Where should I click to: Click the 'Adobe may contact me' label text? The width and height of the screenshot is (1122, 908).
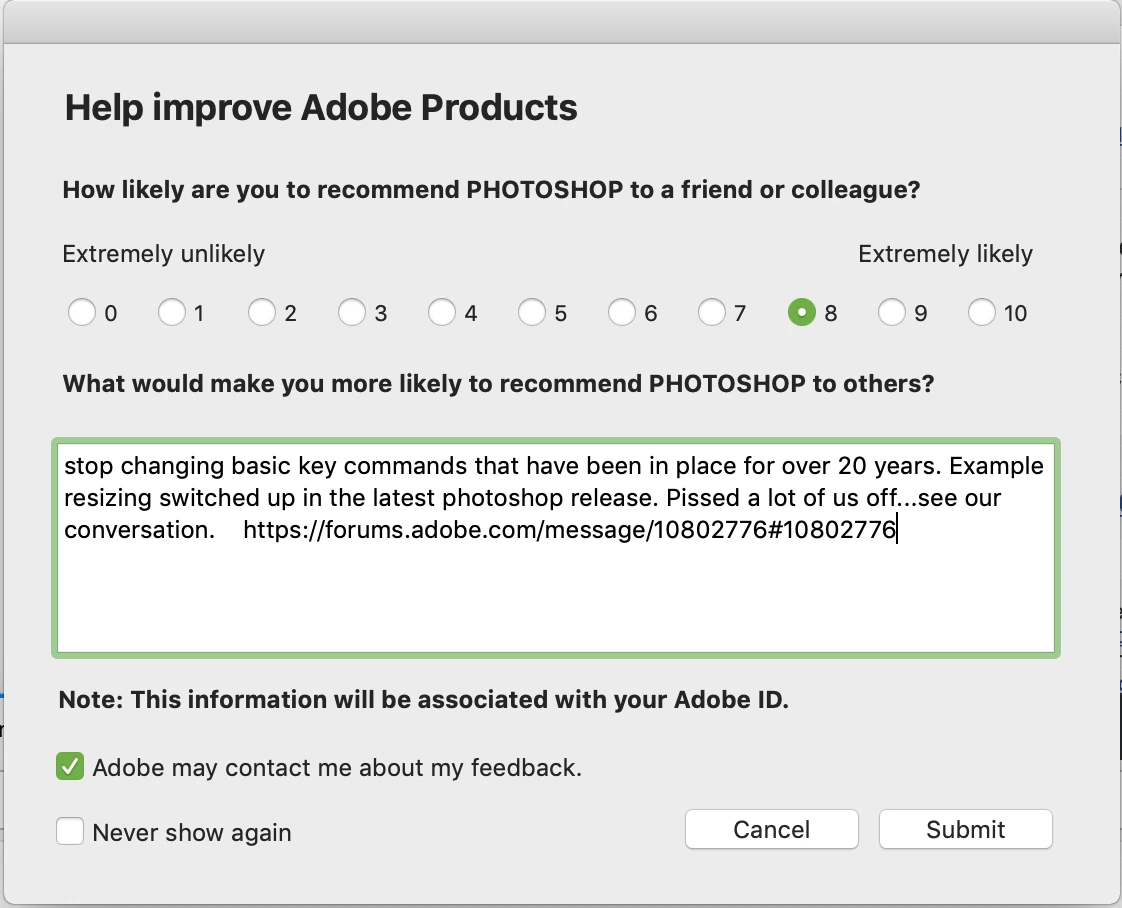pyautogui.click(x=337, y=768)
